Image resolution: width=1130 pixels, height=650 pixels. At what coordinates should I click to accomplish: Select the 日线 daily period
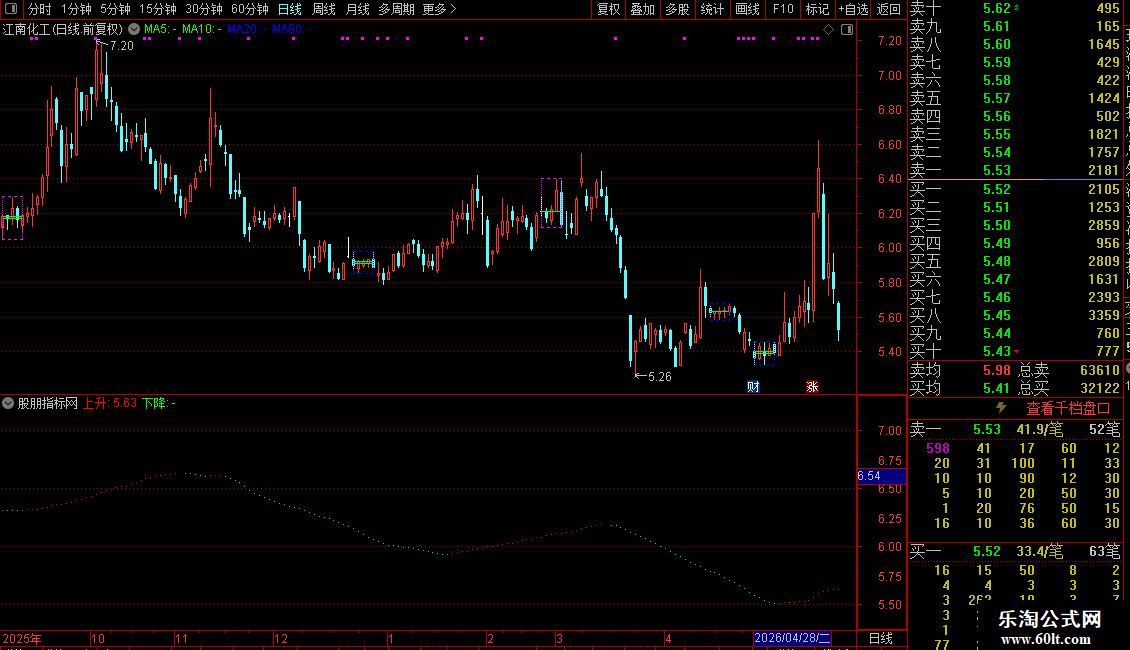click(x=290, y=9)
